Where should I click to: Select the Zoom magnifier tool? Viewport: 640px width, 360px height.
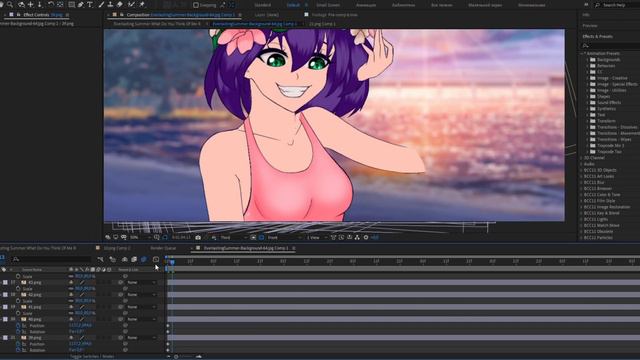[10, 4]
